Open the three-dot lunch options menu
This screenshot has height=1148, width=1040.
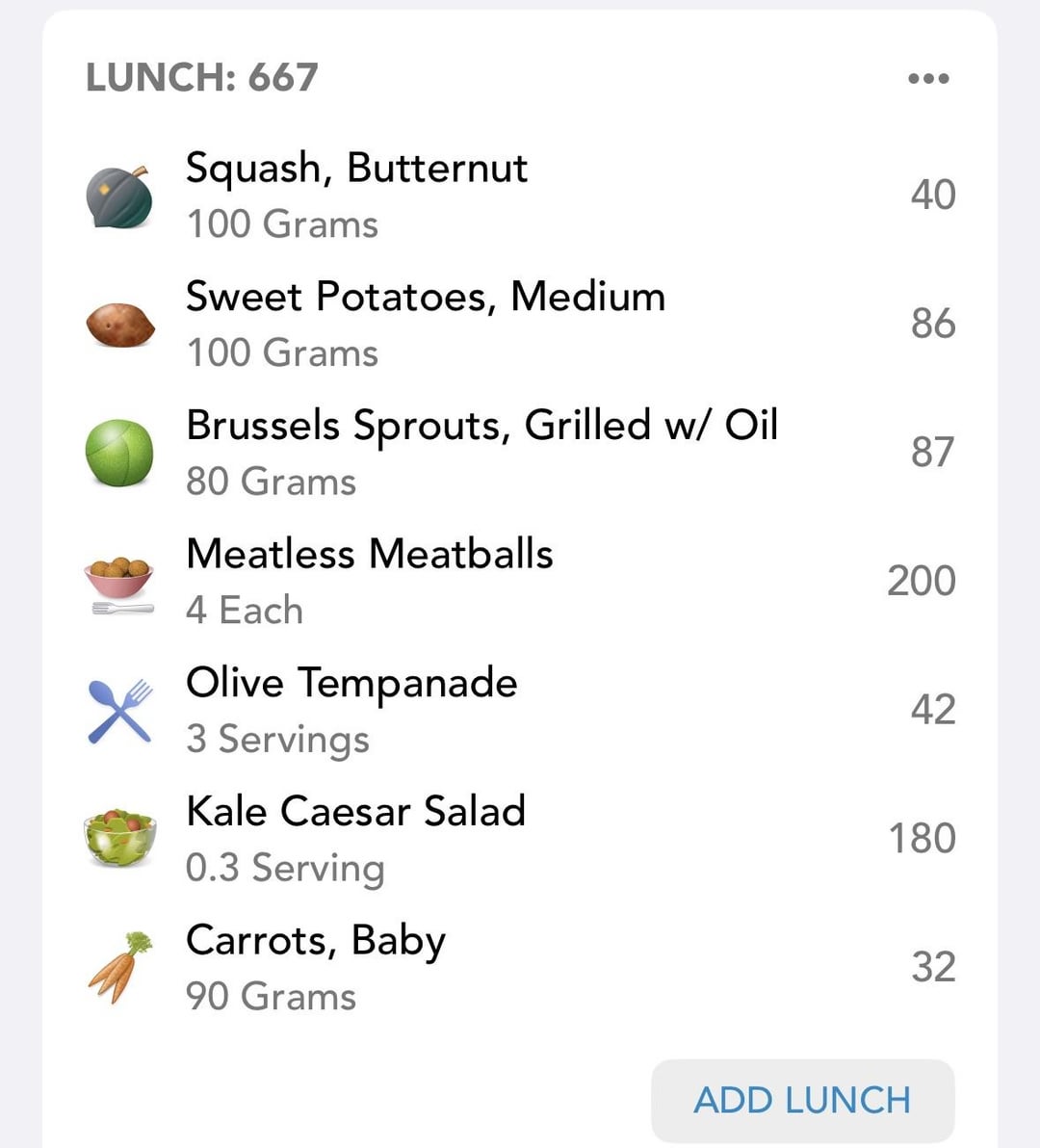click(x=928, y=78)
